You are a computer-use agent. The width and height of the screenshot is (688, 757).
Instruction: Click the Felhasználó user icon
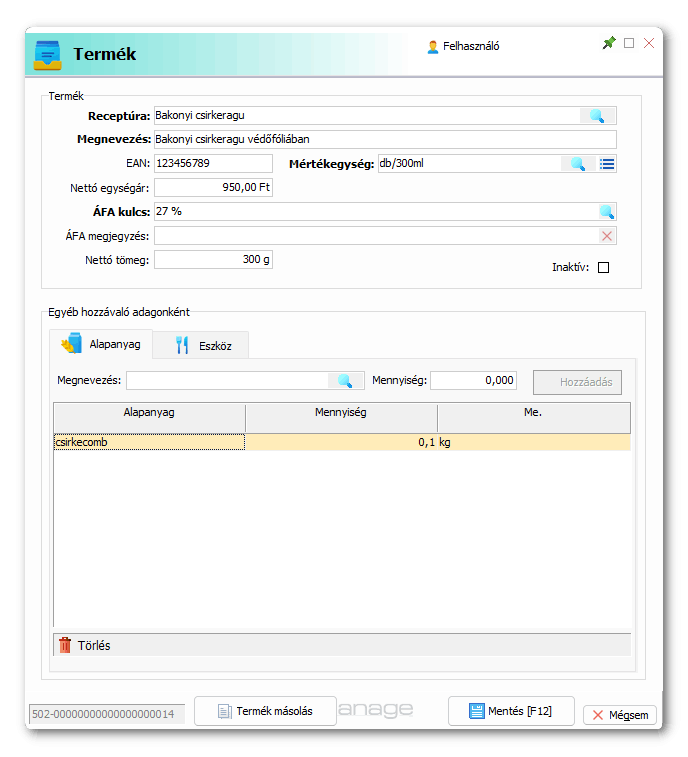(x=433, y=46)
